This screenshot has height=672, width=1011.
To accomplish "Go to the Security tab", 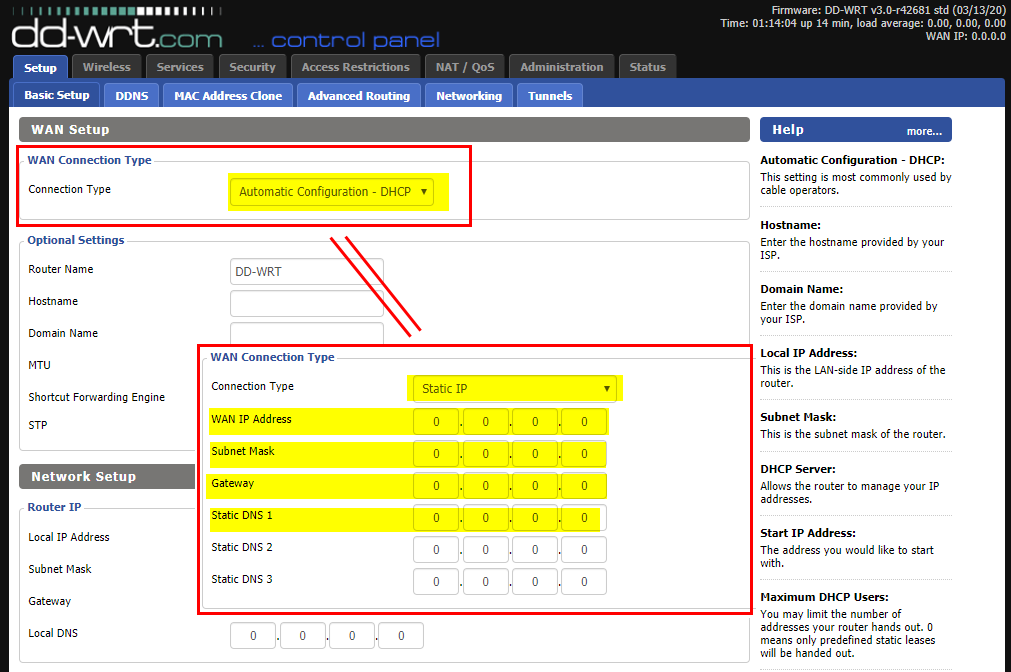I will click(252, 66).
